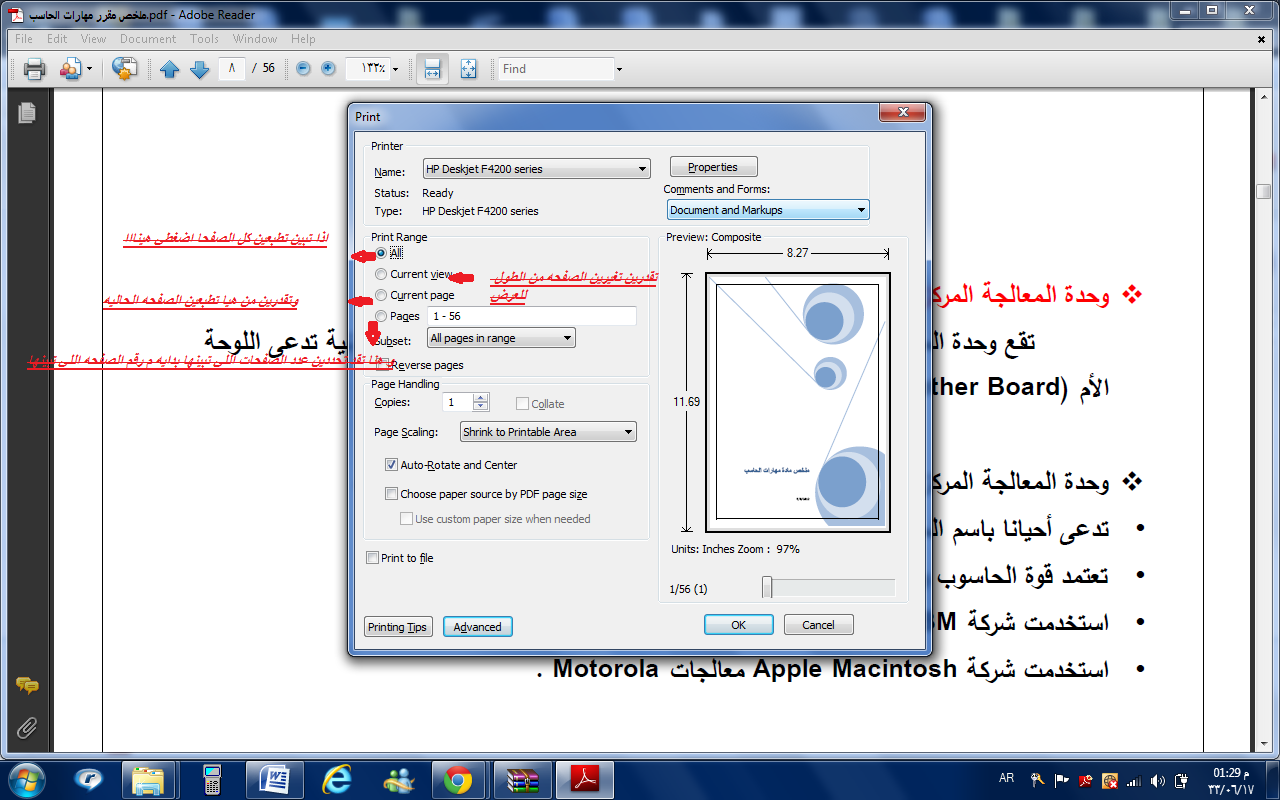The height and width of the screenshot is (800, 1280).
Task: Open the zoom percentage dropdown arrow
Action: [x=395, y=69]
